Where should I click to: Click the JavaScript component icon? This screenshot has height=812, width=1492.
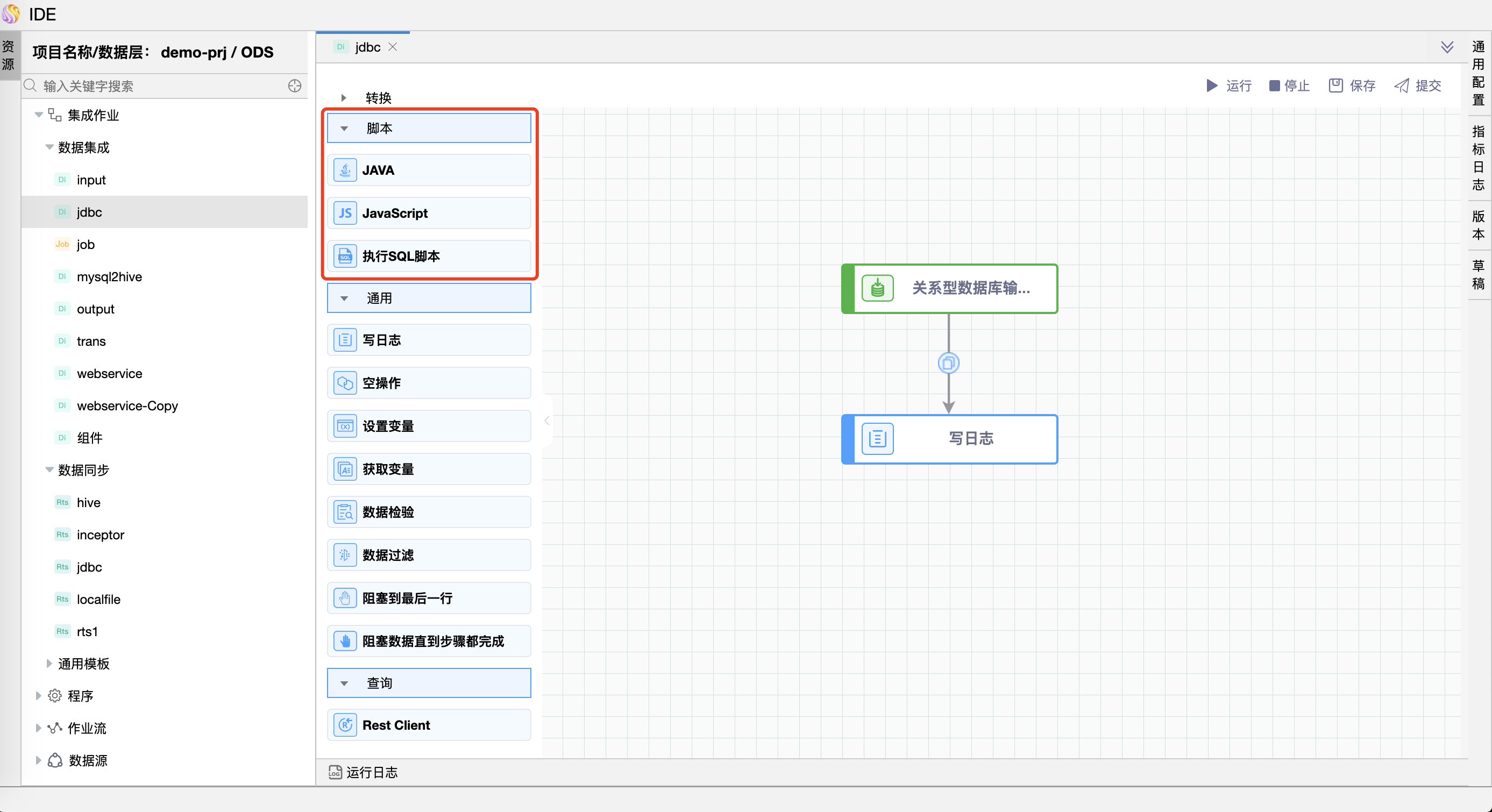[x=345, y=213]
